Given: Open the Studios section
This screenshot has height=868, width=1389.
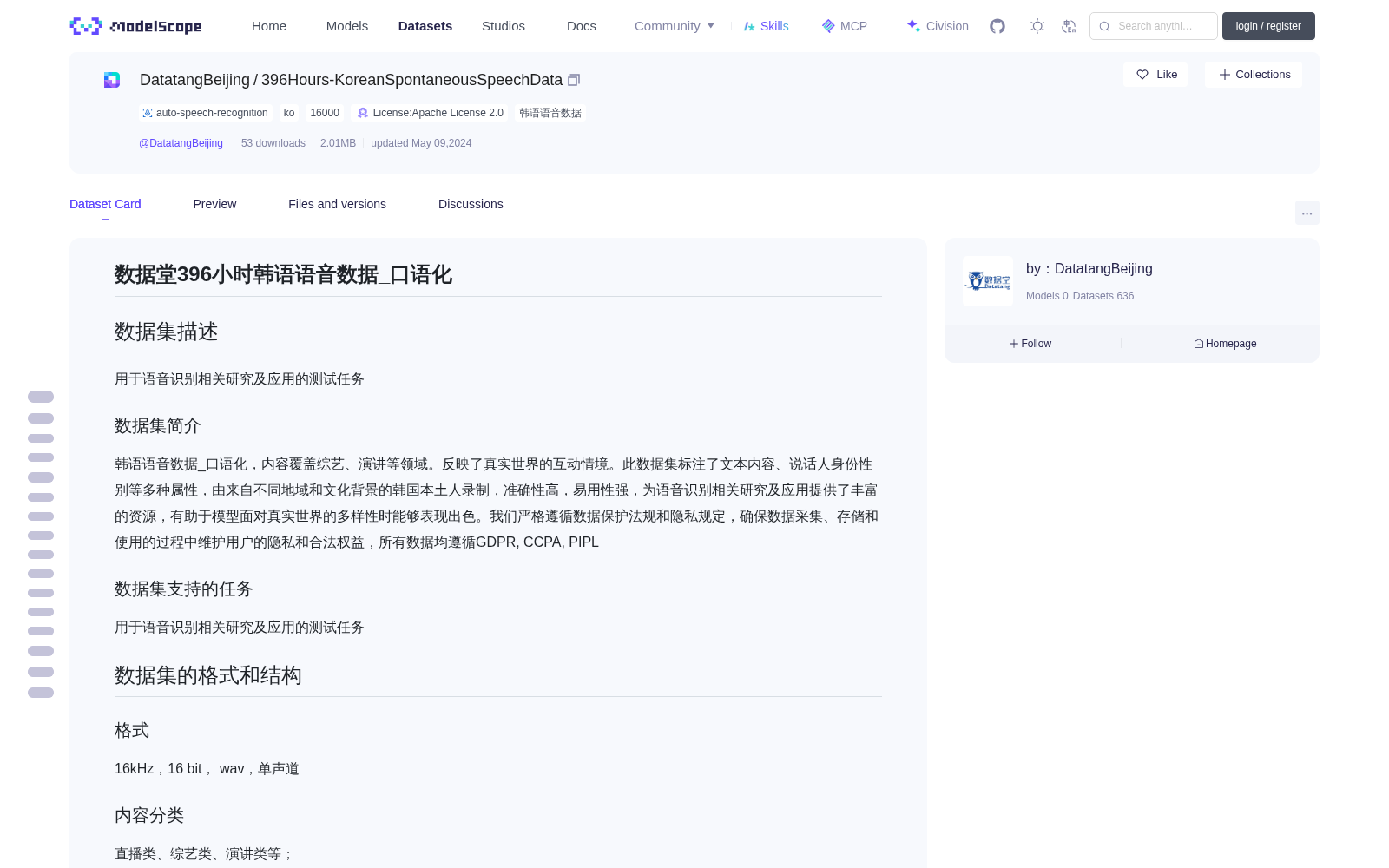Looking at the screenshot, I should [504, 26].
